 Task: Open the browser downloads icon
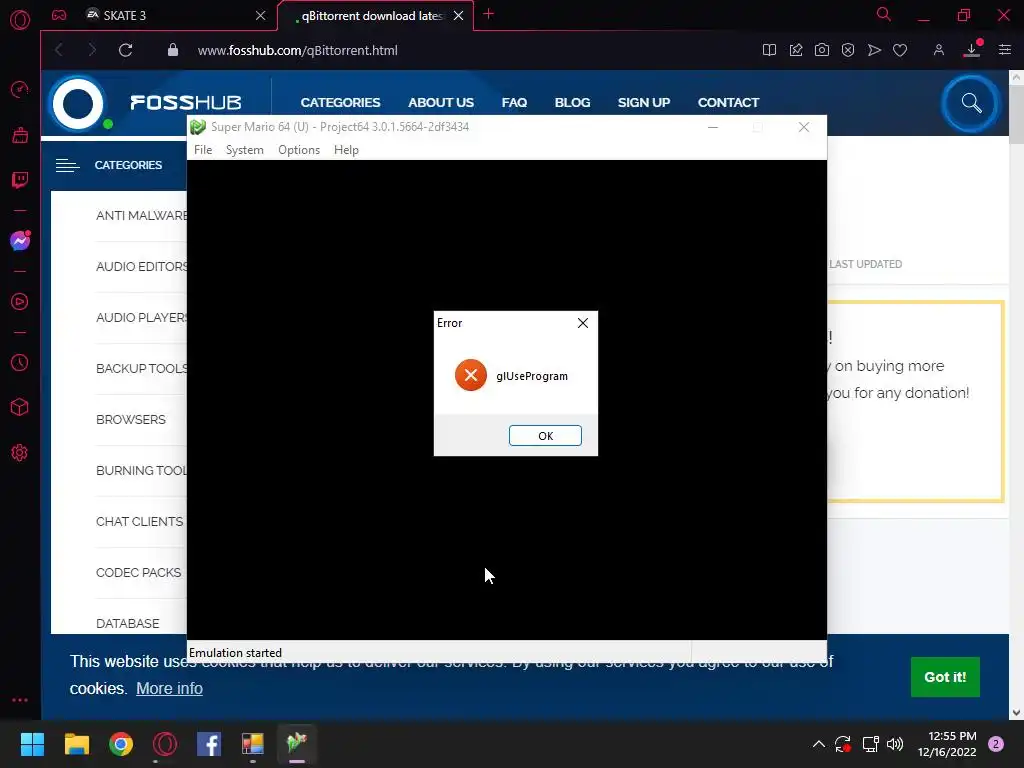click(972, 49)
